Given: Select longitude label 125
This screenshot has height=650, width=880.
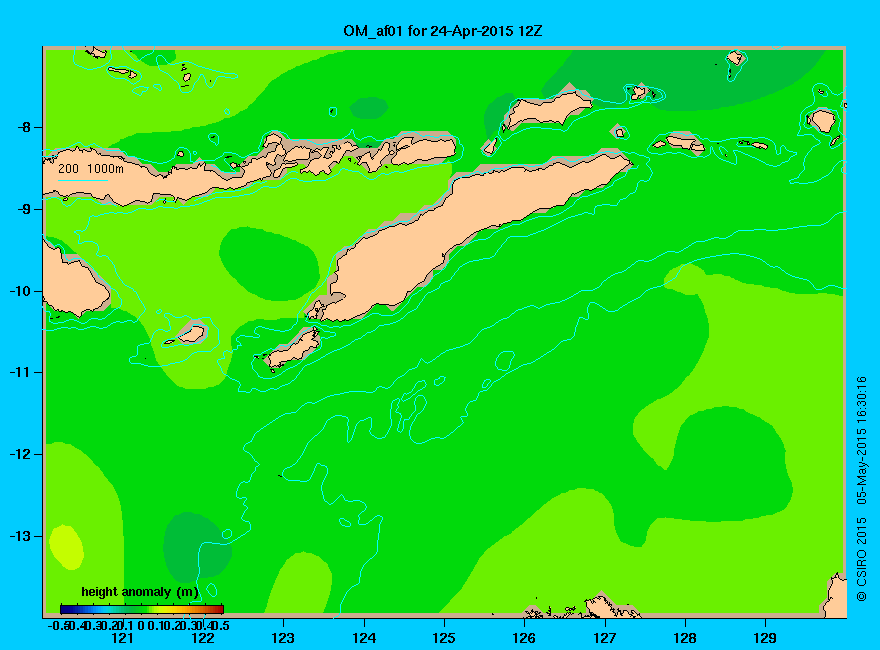Looking at the screenshot, I should pyautogui.click(x=444, y=638).
